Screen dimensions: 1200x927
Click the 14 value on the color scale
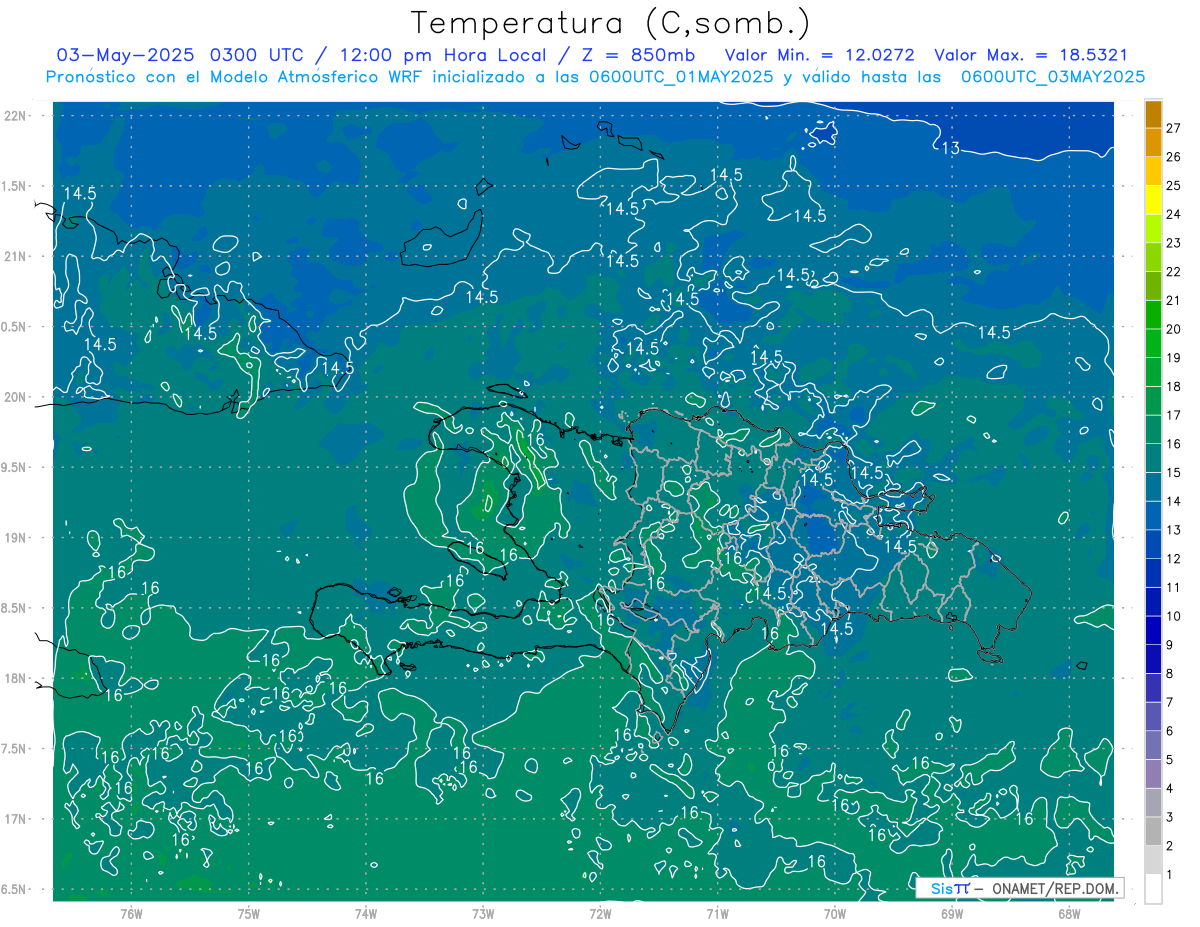(1173, 501)
